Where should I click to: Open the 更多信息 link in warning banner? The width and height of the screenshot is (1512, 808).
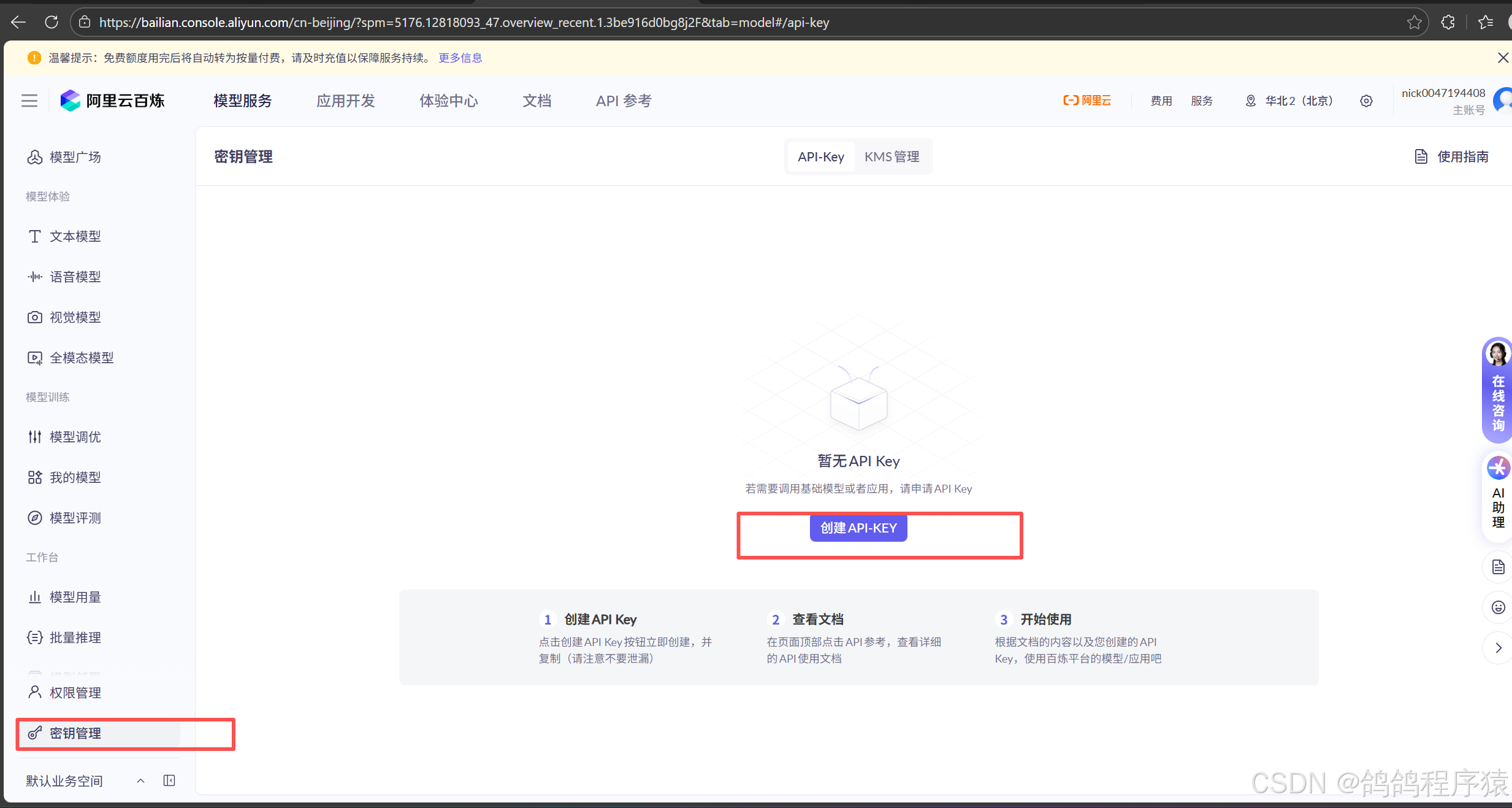460,58
